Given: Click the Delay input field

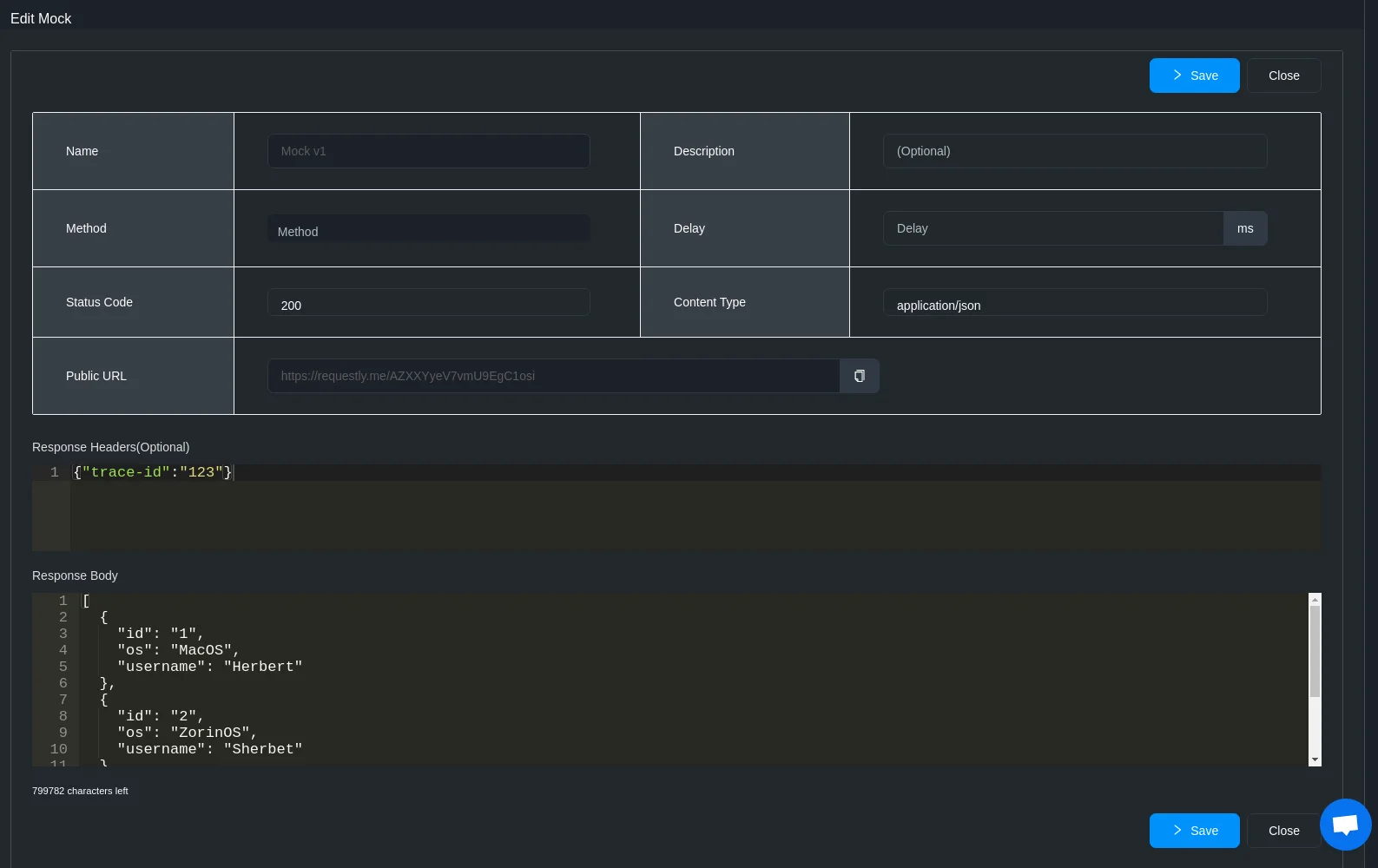Looking at the screenshot, I should tap(1053, 228).
